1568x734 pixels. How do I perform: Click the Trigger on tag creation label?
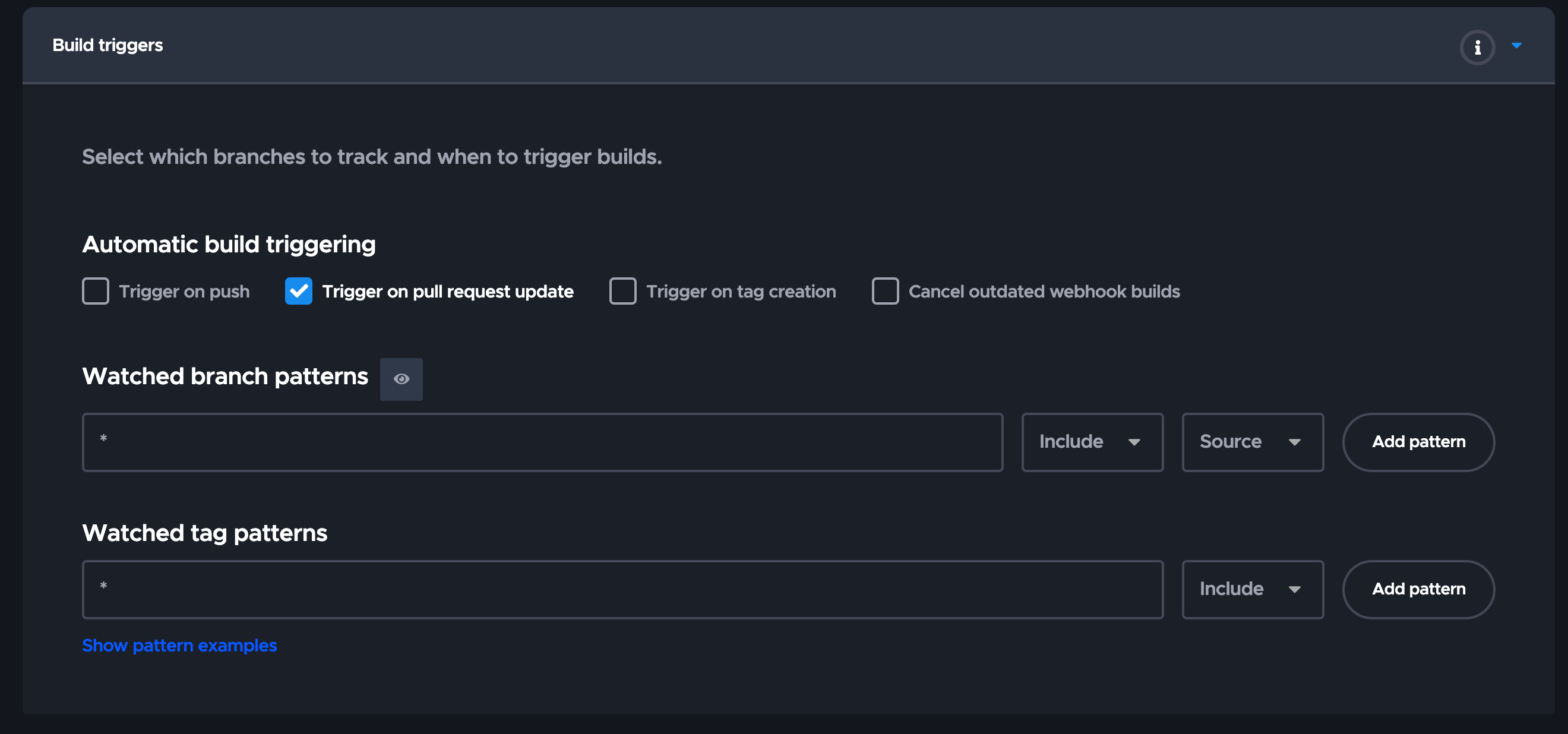[x=741, y=292]
